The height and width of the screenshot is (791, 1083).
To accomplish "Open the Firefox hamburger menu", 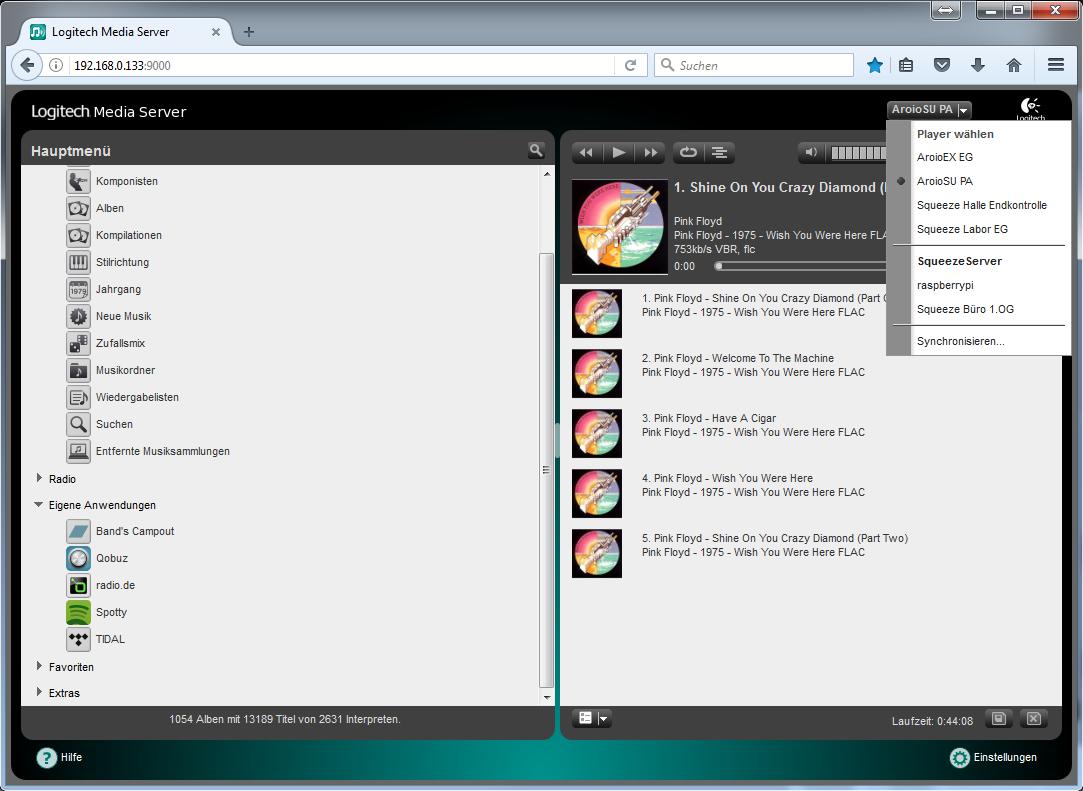I will 1055,65.
